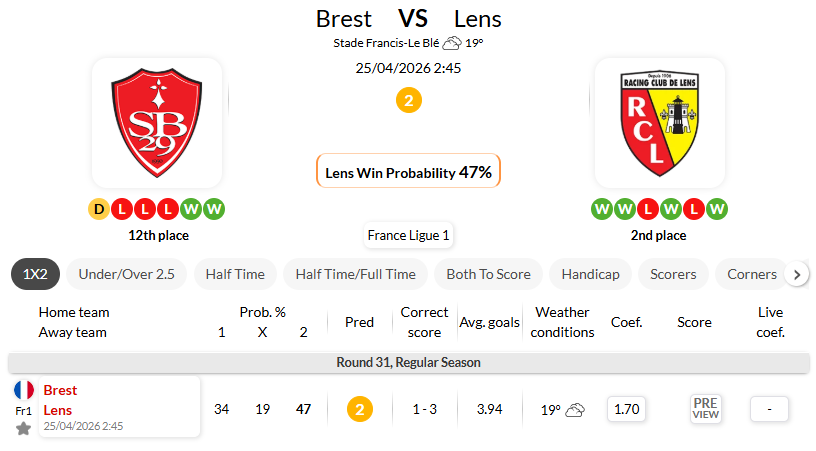Click the orange Pred badge in the match row
The height and width of the screenshot is (451, 816).
[x=359, y=409]
